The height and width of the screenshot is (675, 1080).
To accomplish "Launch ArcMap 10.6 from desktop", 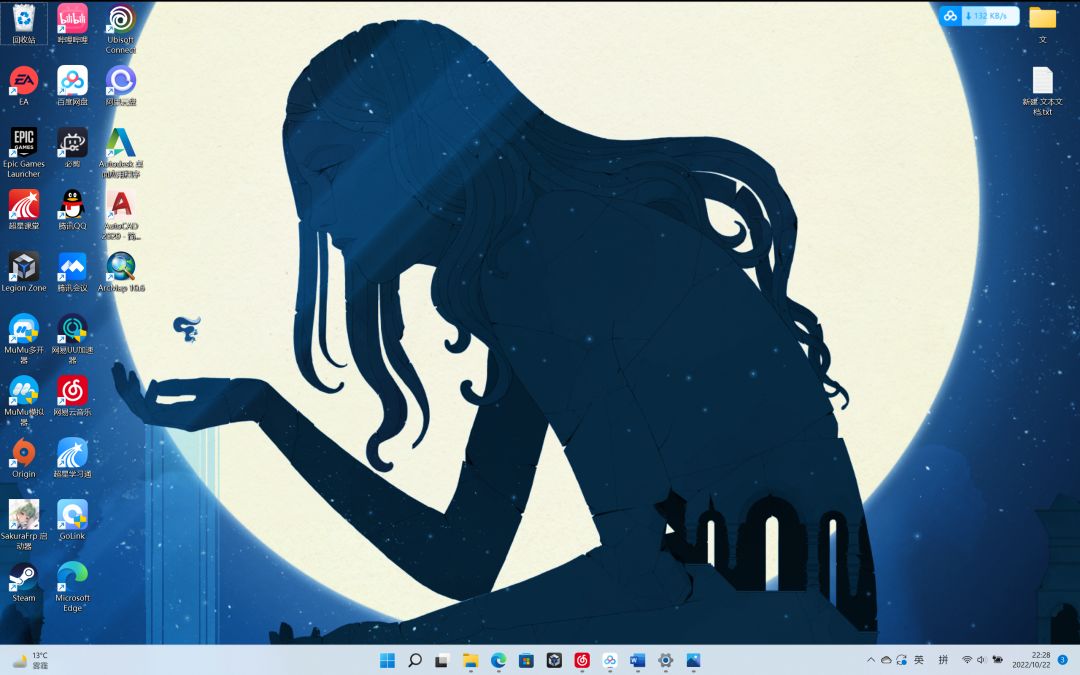I will tap(121, 271).
